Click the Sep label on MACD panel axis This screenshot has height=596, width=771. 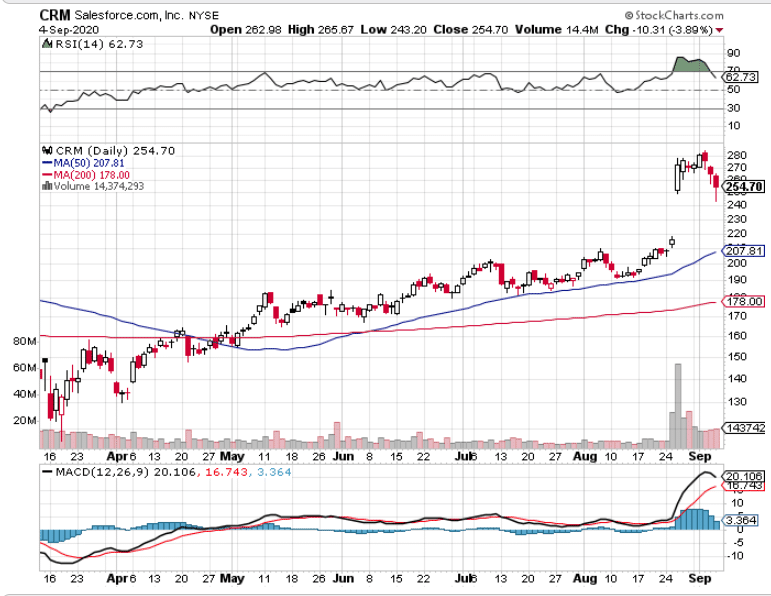pyautogui.click(x=700, y=578)
